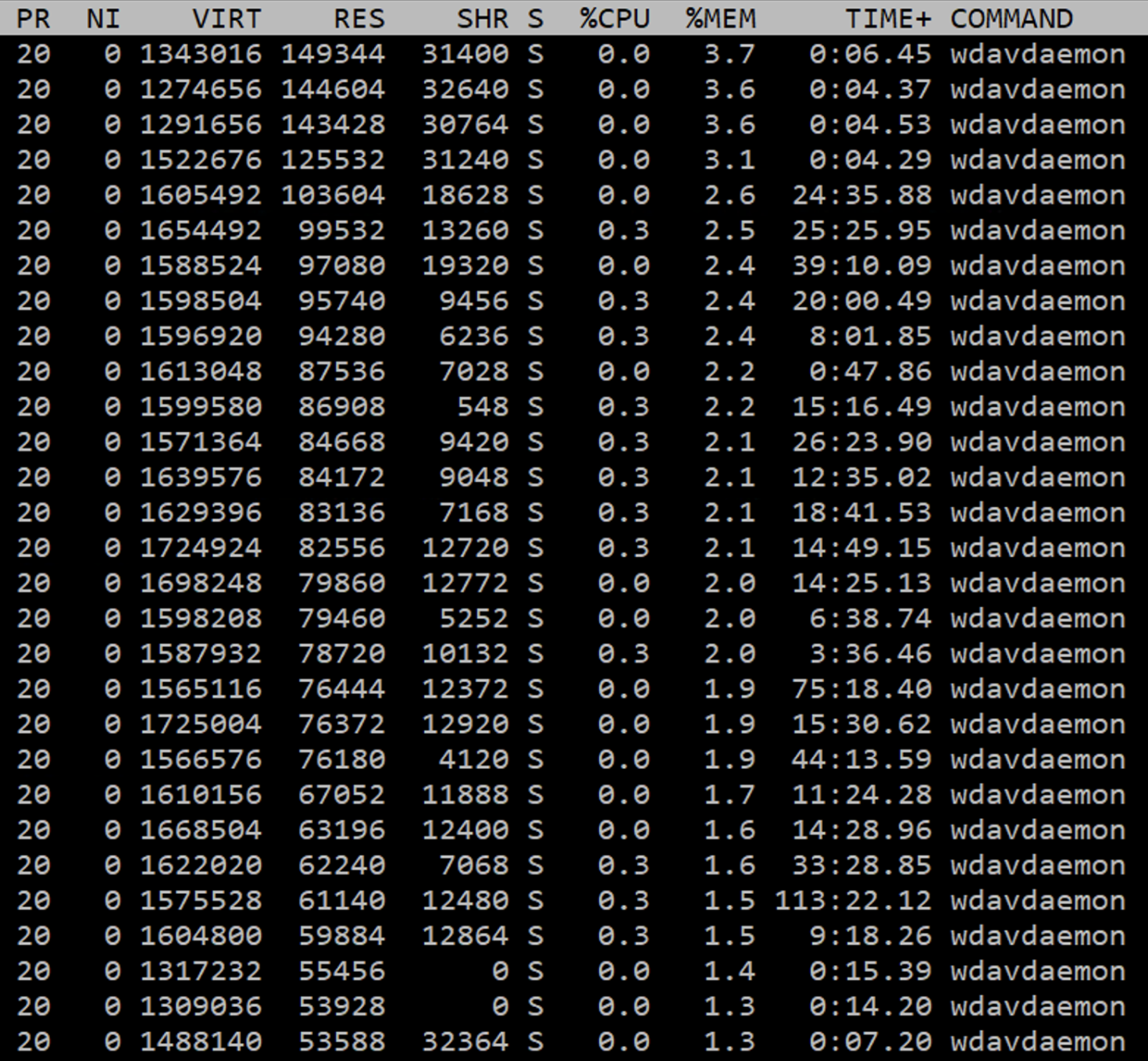Select TIME+ value 0:14.20
Image resolution: width=1148 pixels, height=1061 pixels.
[x=870, y=1006]
